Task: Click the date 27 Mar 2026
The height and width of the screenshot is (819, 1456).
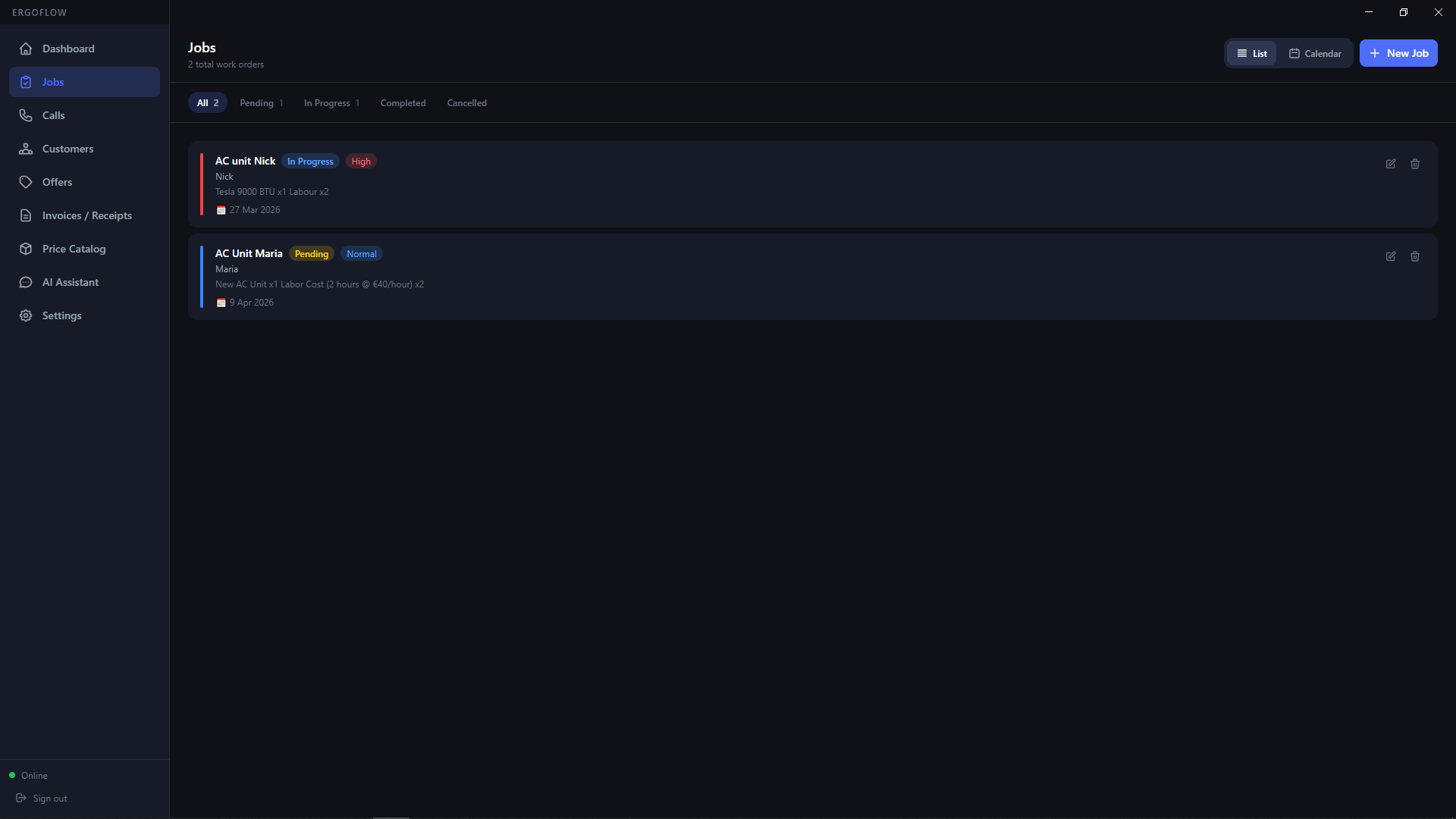Action: (x=255, y=210)
